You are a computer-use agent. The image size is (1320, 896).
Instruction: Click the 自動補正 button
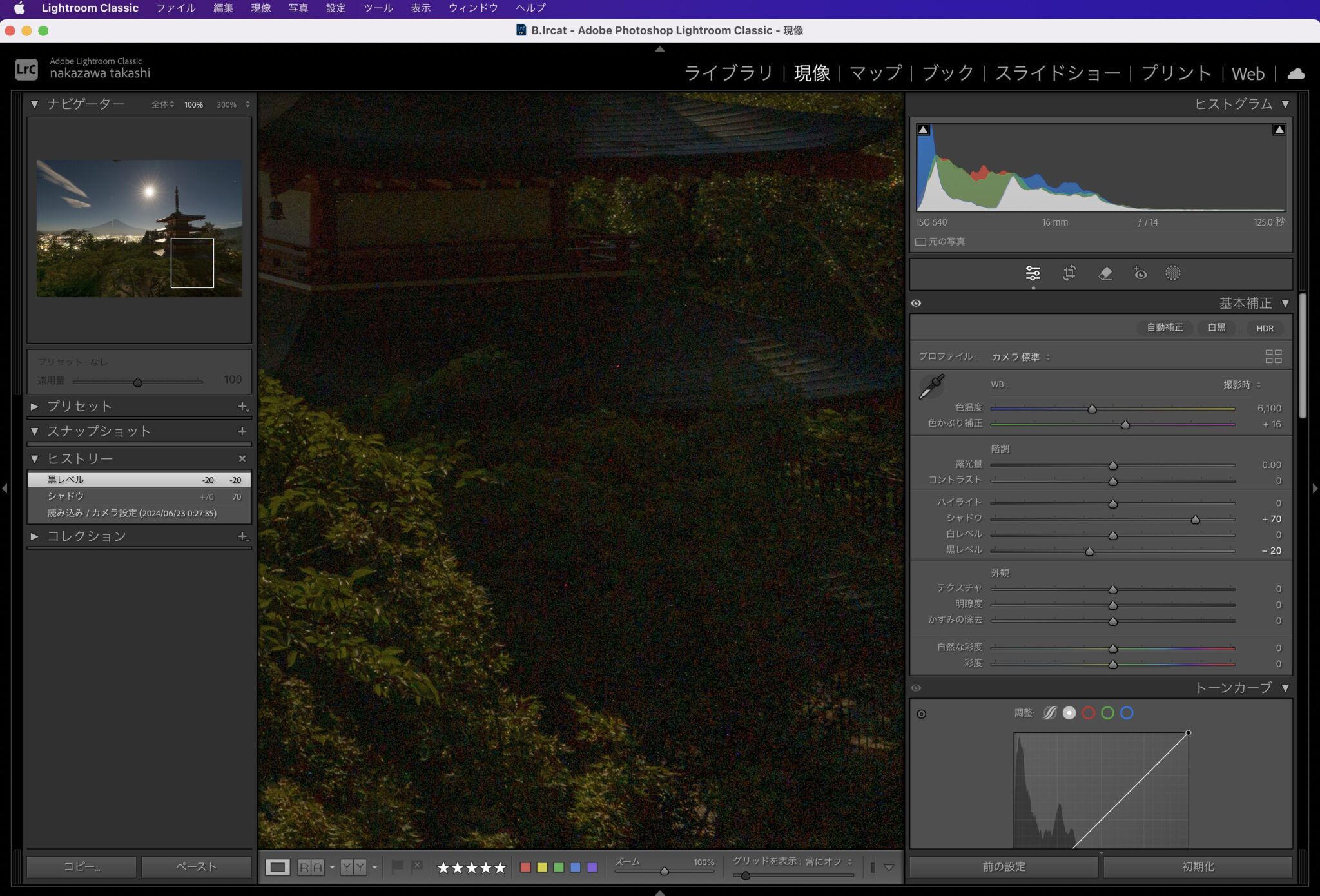[1164, 328]
